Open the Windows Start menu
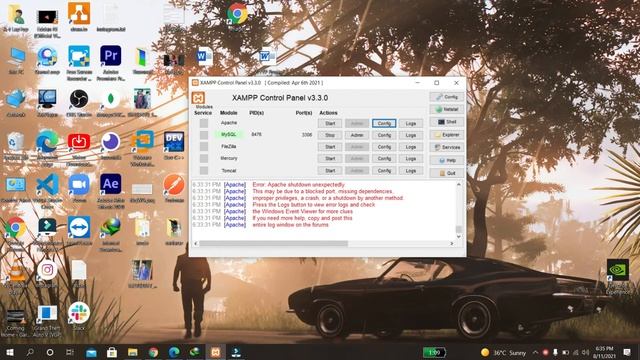Viewport: 640px width, 360px height. [x=10, y=352]
